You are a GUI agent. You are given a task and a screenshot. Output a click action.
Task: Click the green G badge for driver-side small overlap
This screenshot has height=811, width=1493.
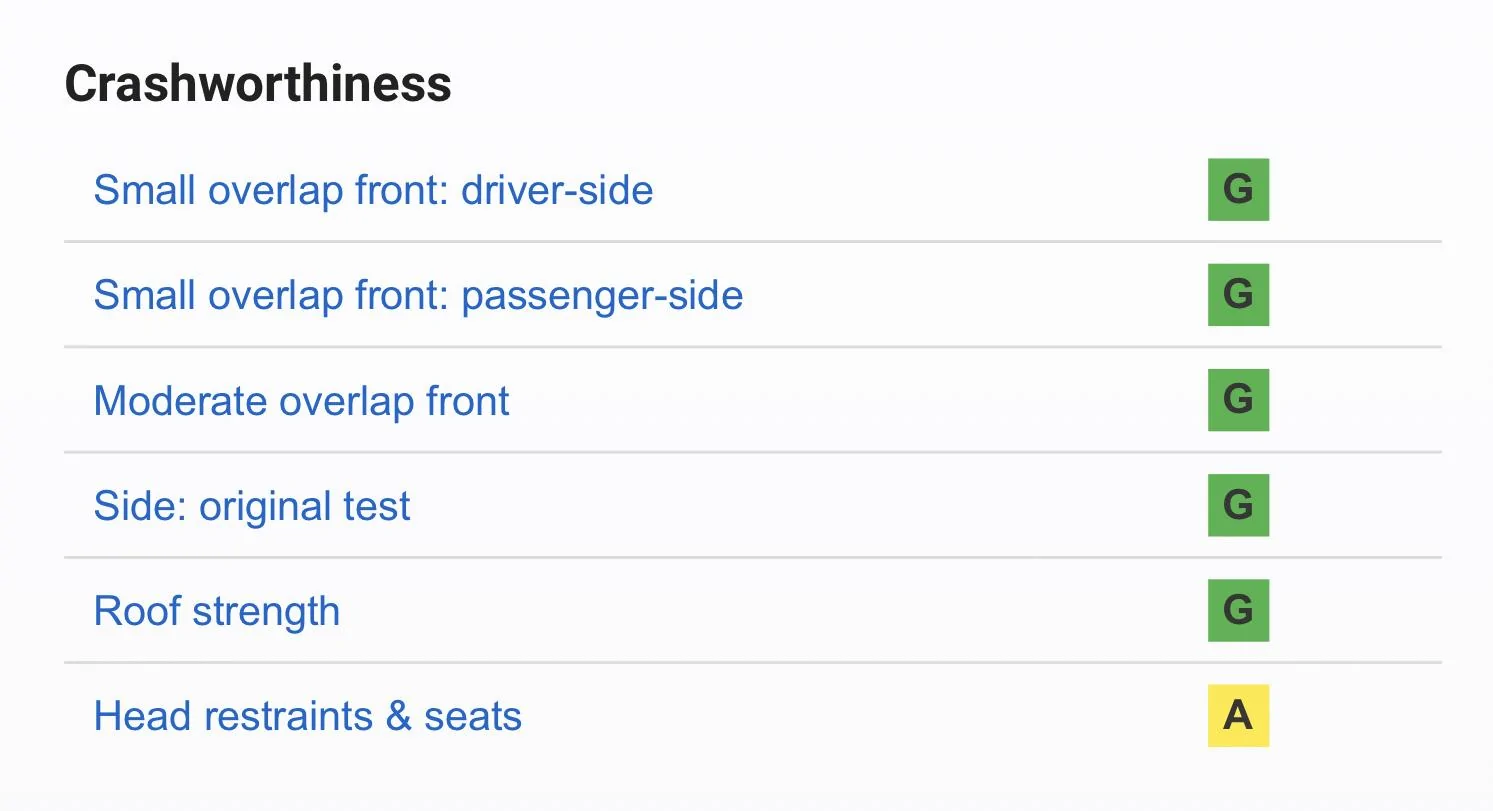tap(1238, 189)
